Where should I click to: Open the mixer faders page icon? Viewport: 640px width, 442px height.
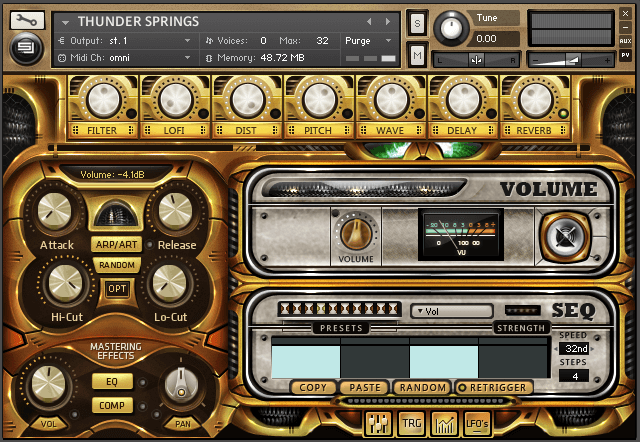click(379, 424)
